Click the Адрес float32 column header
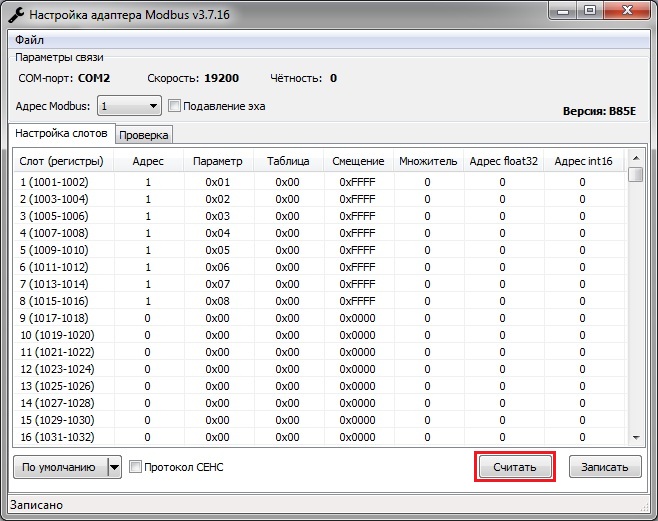The width and height of the screenshot is (658, 521). coord(504,161)
